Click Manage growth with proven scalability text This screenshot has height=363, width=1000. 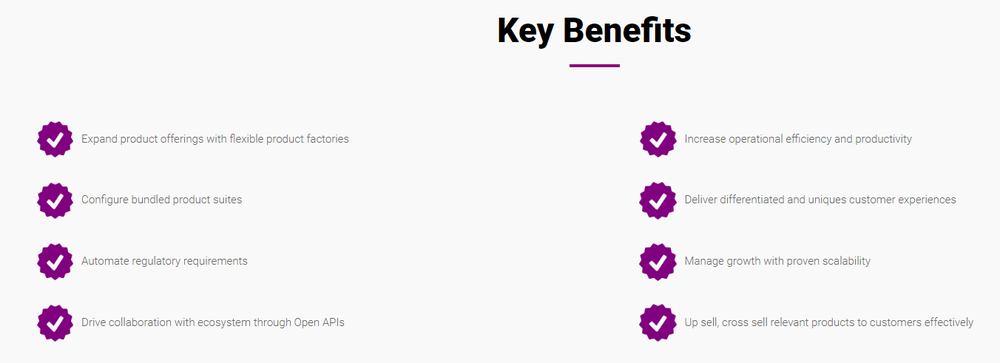[x=777, y=261]
